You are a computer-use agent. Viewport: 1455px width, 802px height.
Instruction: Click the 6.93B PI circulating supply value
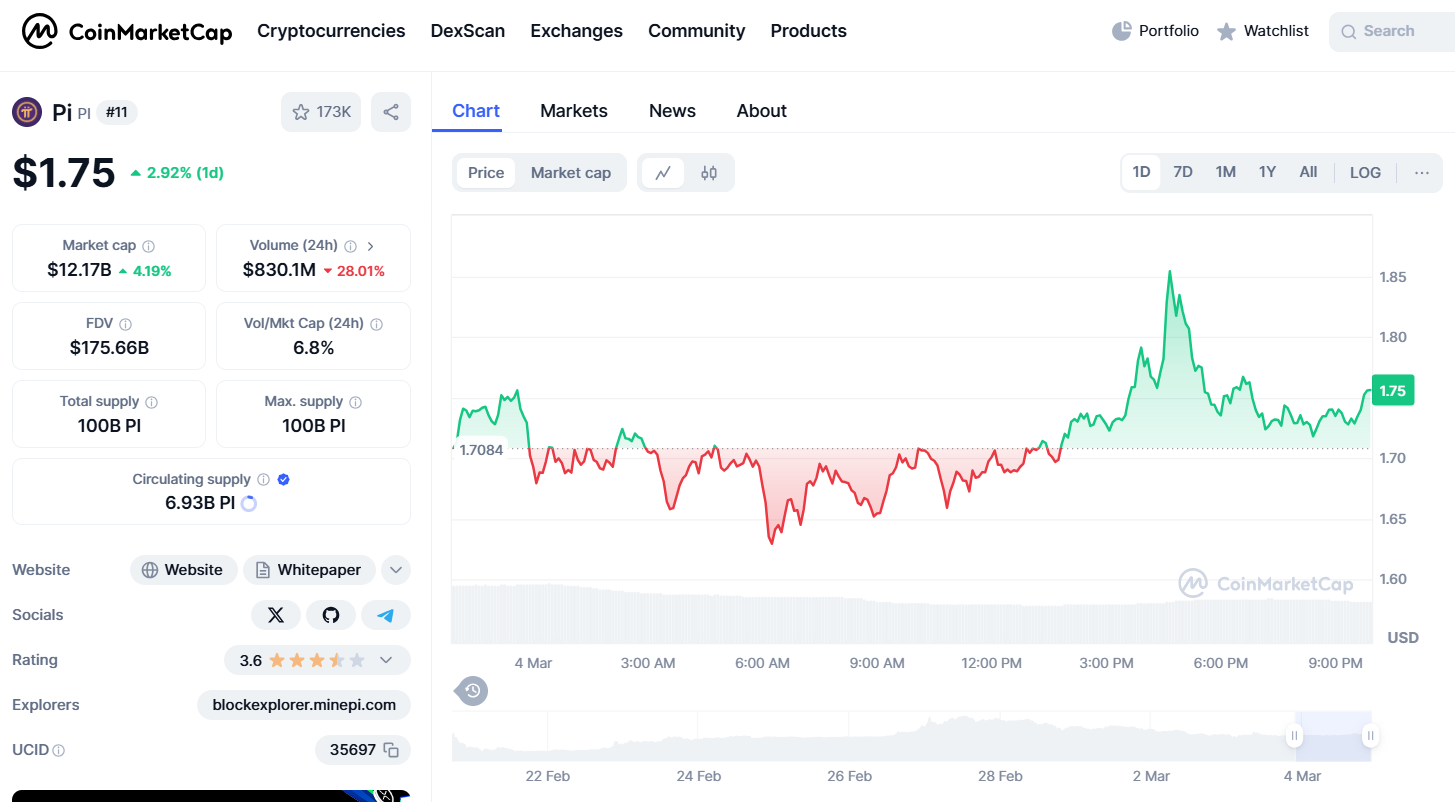(x=200, y=503)
